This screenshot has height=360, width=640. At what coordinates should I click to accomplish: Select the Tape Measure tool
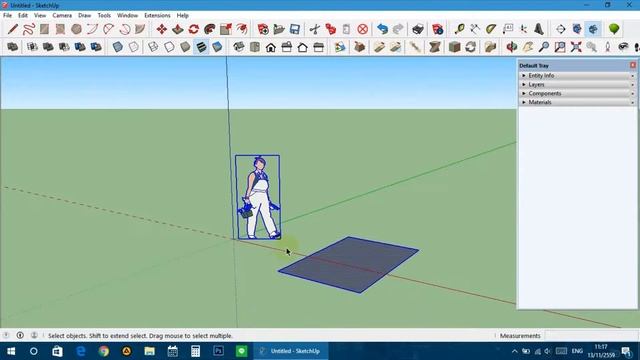tap(459, 29)
